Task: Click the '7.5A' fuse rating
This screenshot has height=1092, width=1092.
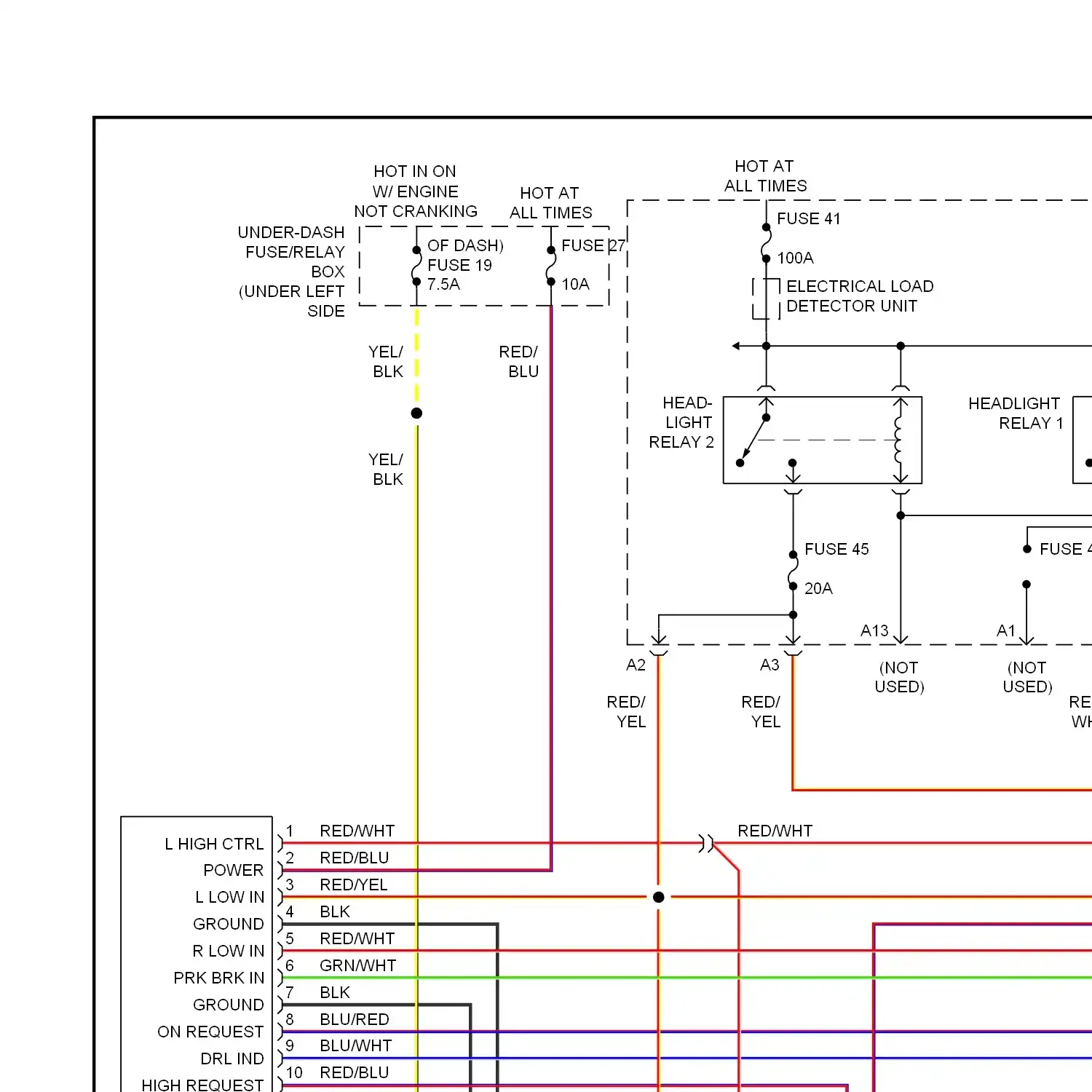Action: click(x=443, y=285)
